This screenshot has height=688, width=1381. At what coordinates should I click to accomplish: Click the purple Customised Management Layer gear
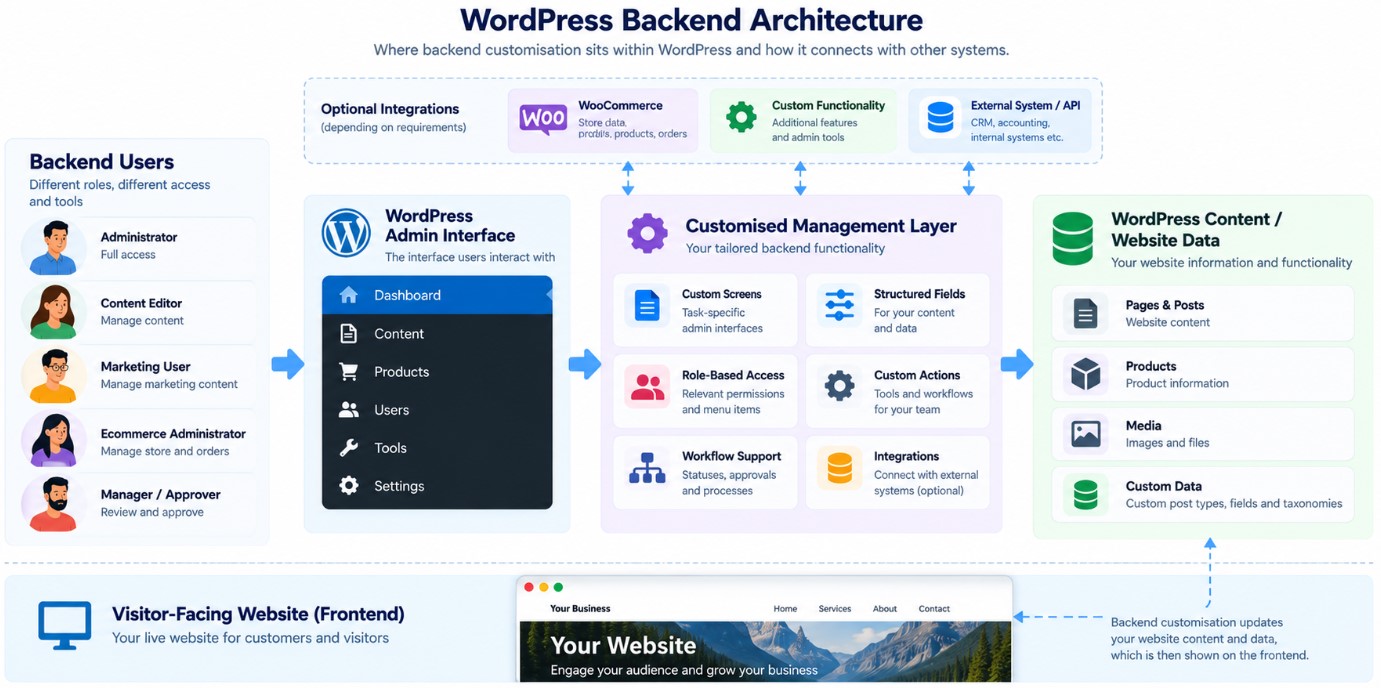pyautogui.click(x=647, y=233)
